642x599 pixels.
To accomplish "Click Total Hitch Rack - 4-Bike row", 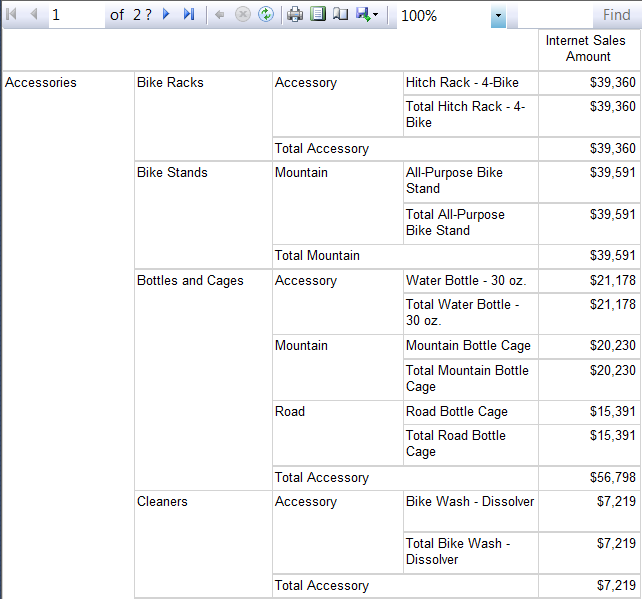I will [470, 116].
